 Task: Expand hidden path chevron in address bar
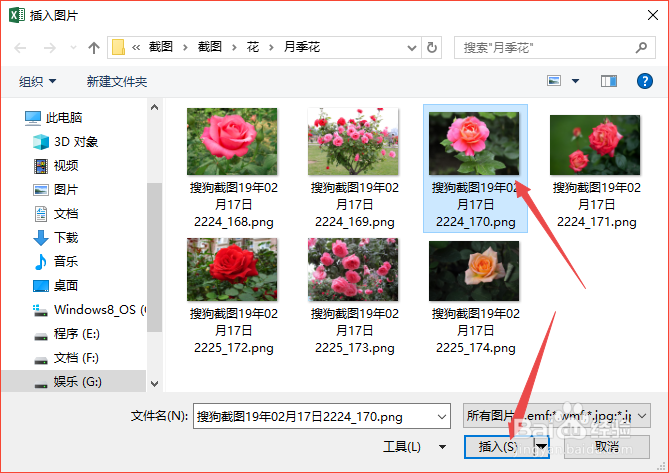click(x=136, y=47)
